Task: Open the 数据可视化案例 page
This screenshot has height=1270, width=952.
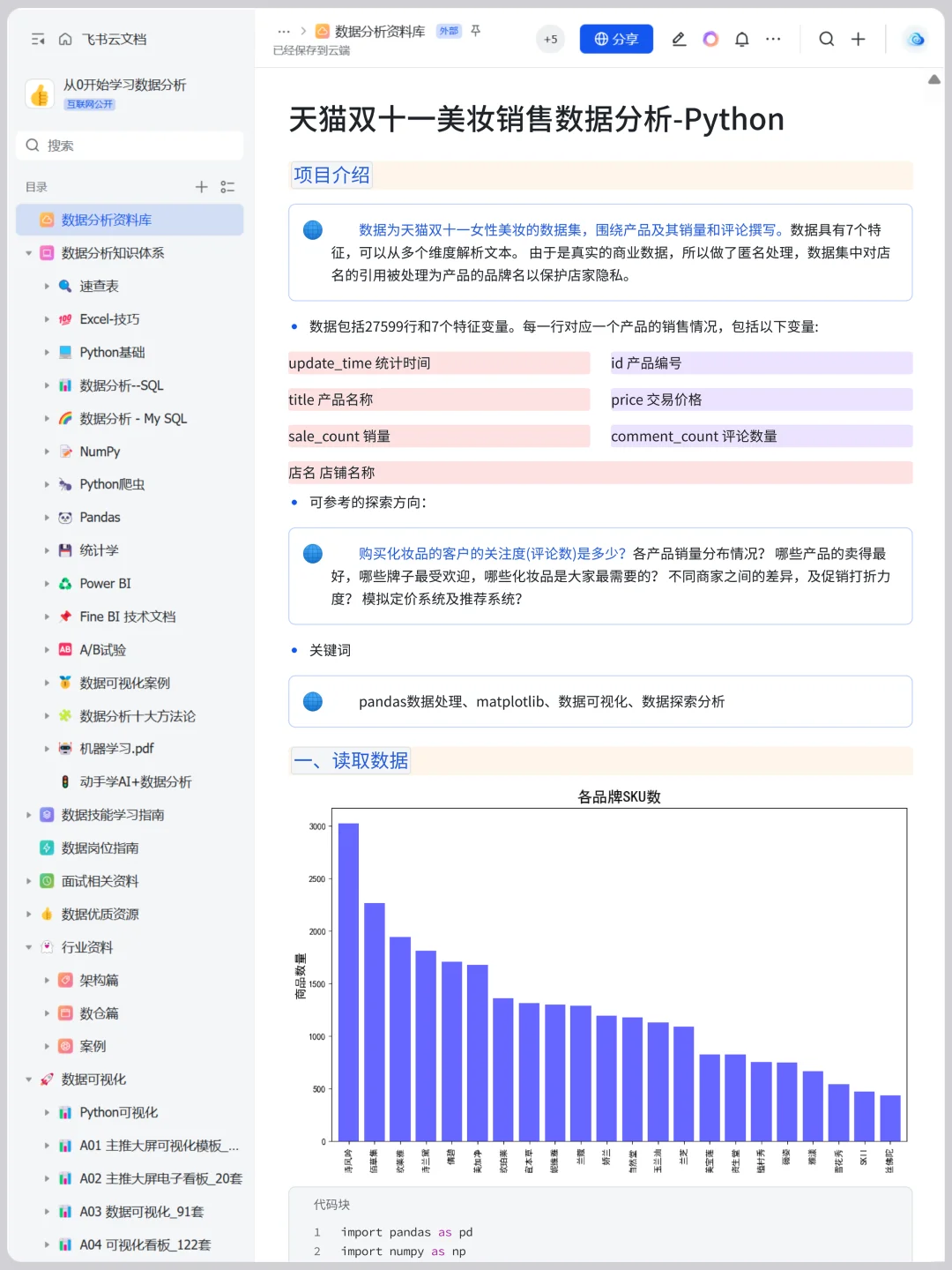Action: pyautogui.click(x=124, y=683)
